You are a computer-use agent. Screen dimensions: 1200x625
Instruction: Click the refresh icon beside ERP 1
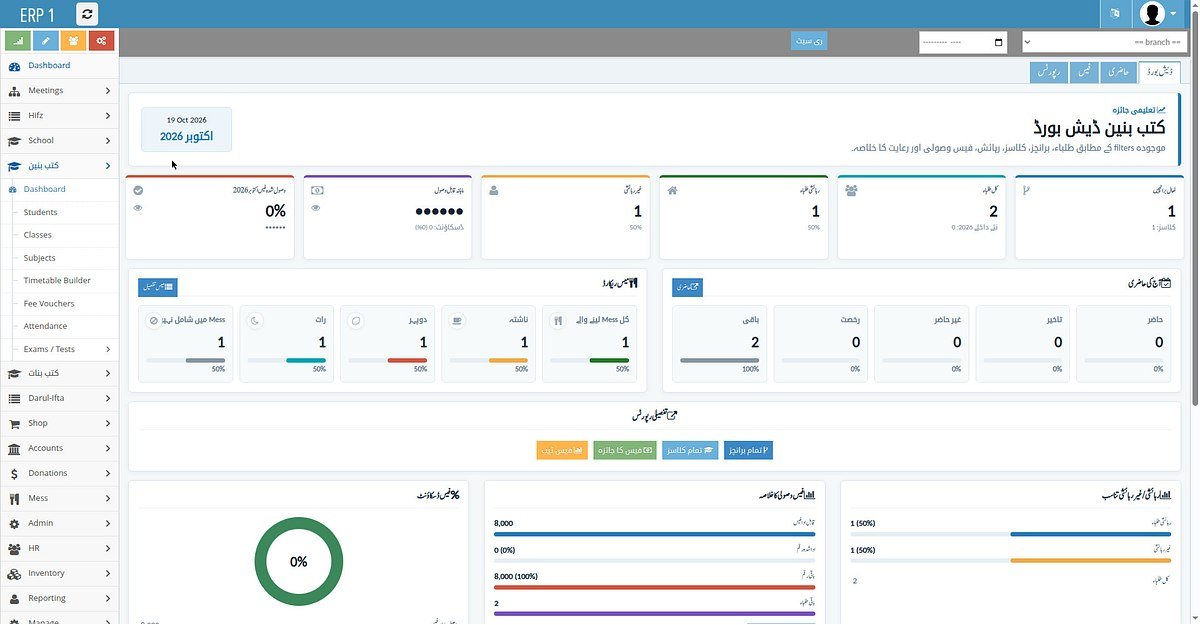(87, 14)
